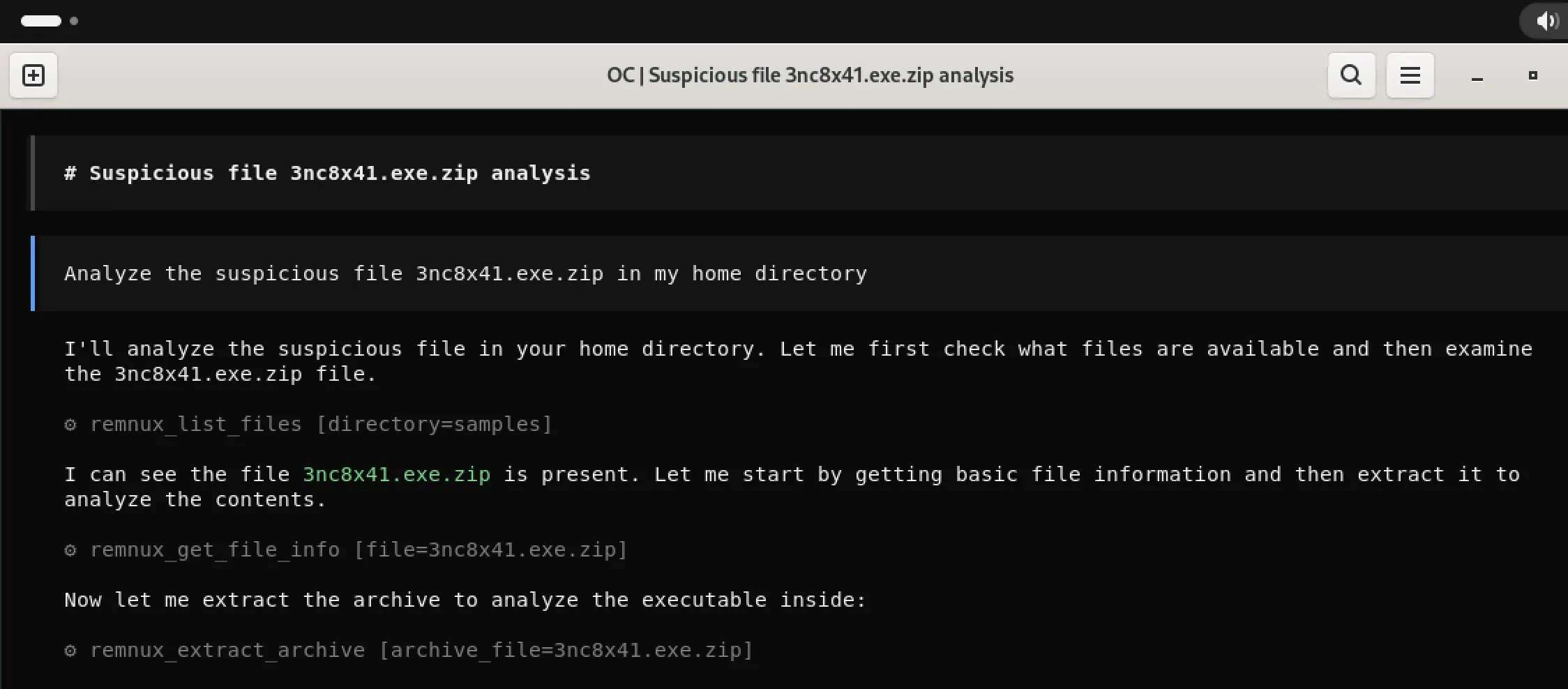Click the gear icon beside remnux_extract_archive
Viewport: 1568px width, 689px height.
[70, 650]
